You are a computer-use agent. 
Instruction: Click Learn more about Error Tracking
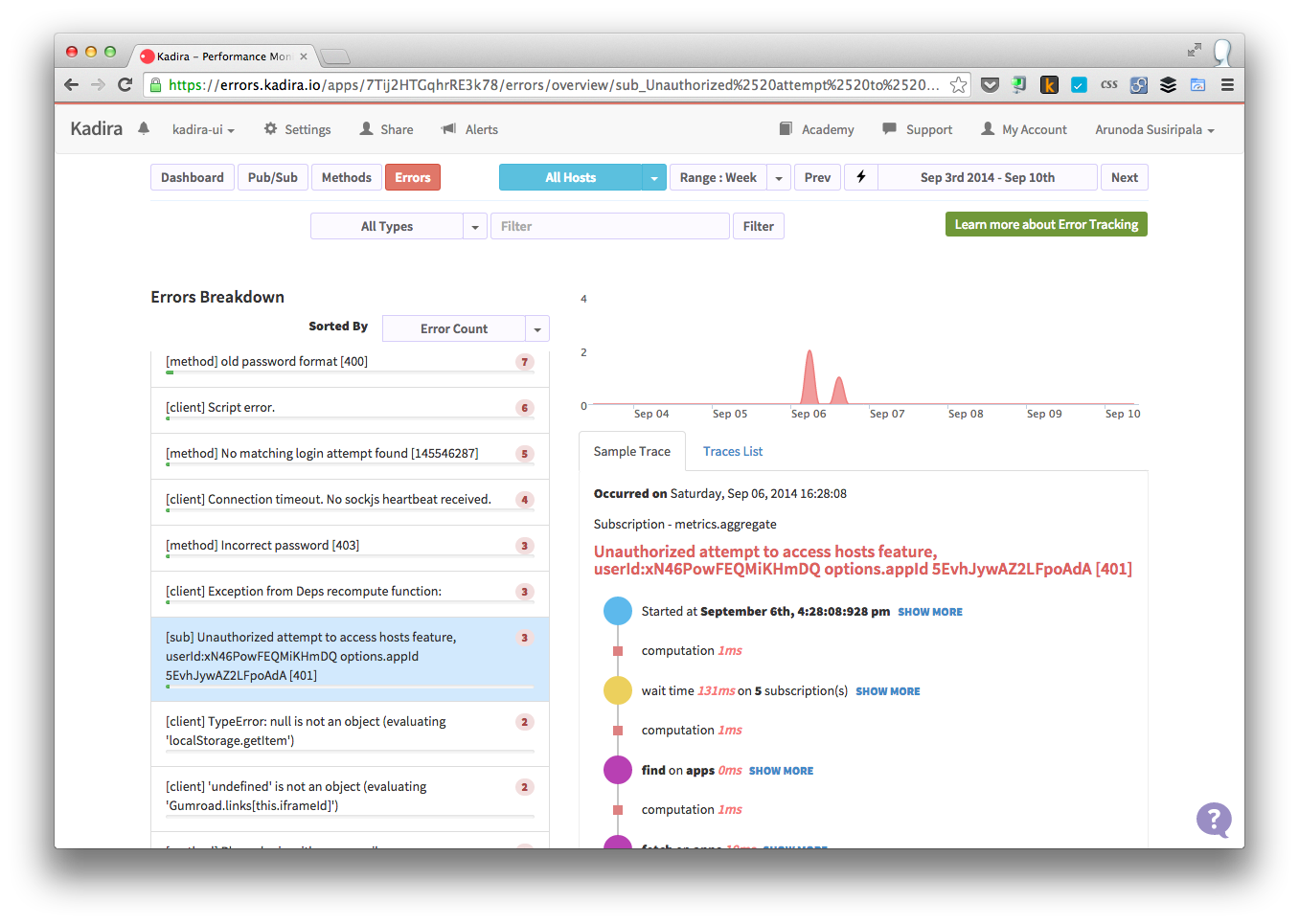click(x=1046, y=224)
